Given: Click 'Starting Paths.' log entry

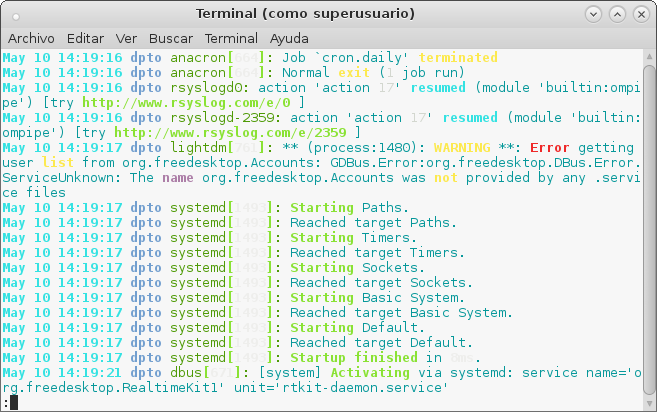Looking at the screenshot, I should [x=349, y=207].
